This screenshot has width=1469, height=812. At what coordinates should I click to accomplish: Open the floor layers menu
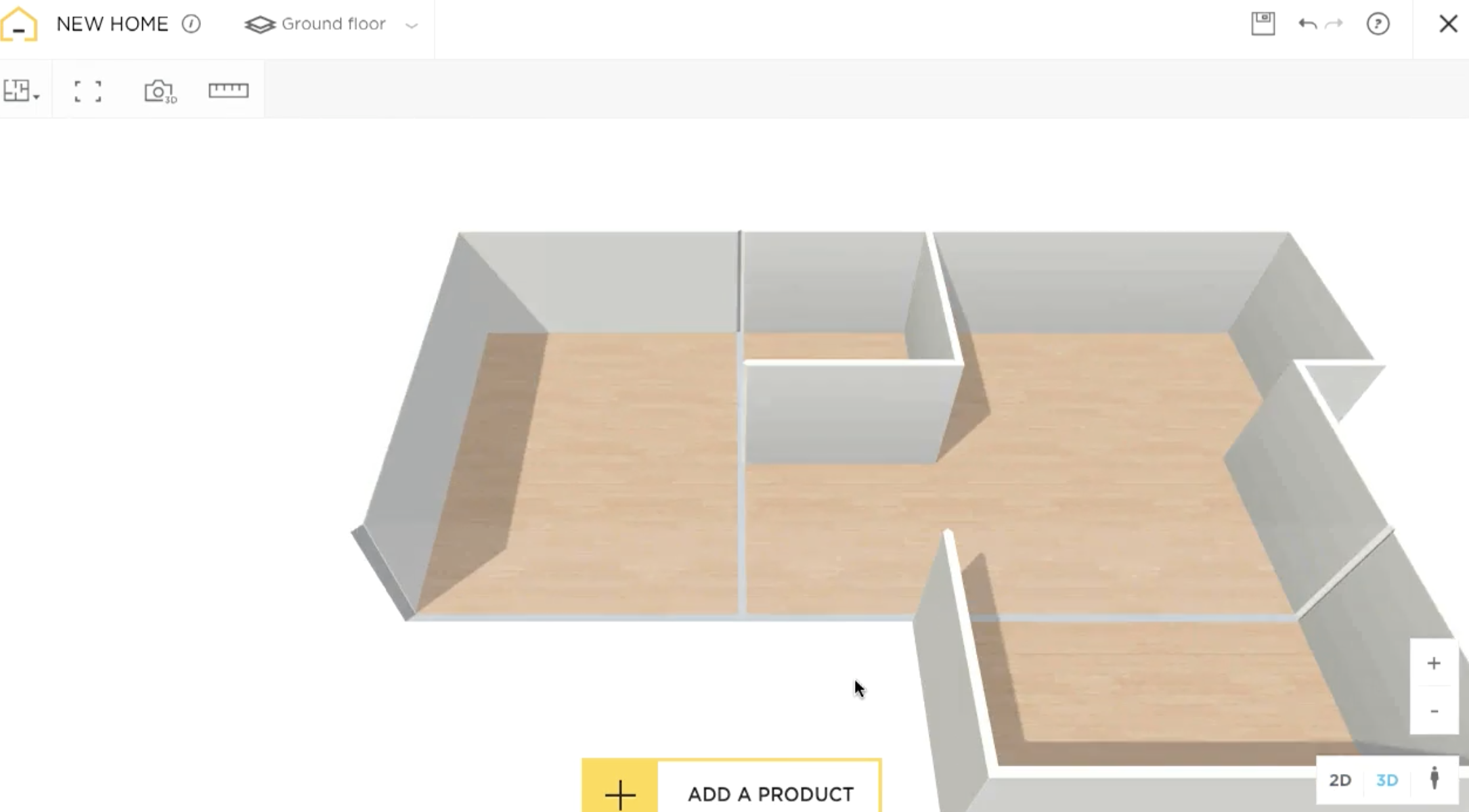[259, 23]
